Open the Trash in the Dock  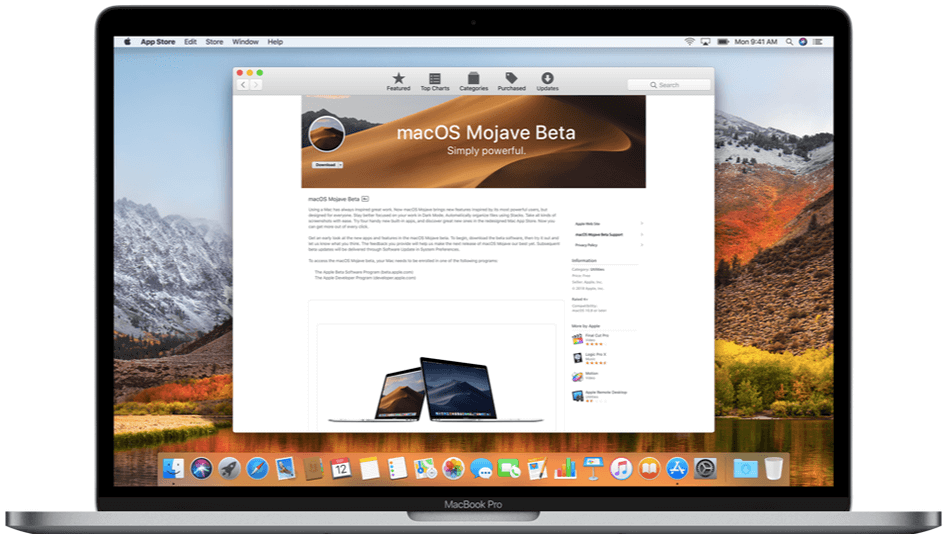pyautogui.click(x=773, y=469)
